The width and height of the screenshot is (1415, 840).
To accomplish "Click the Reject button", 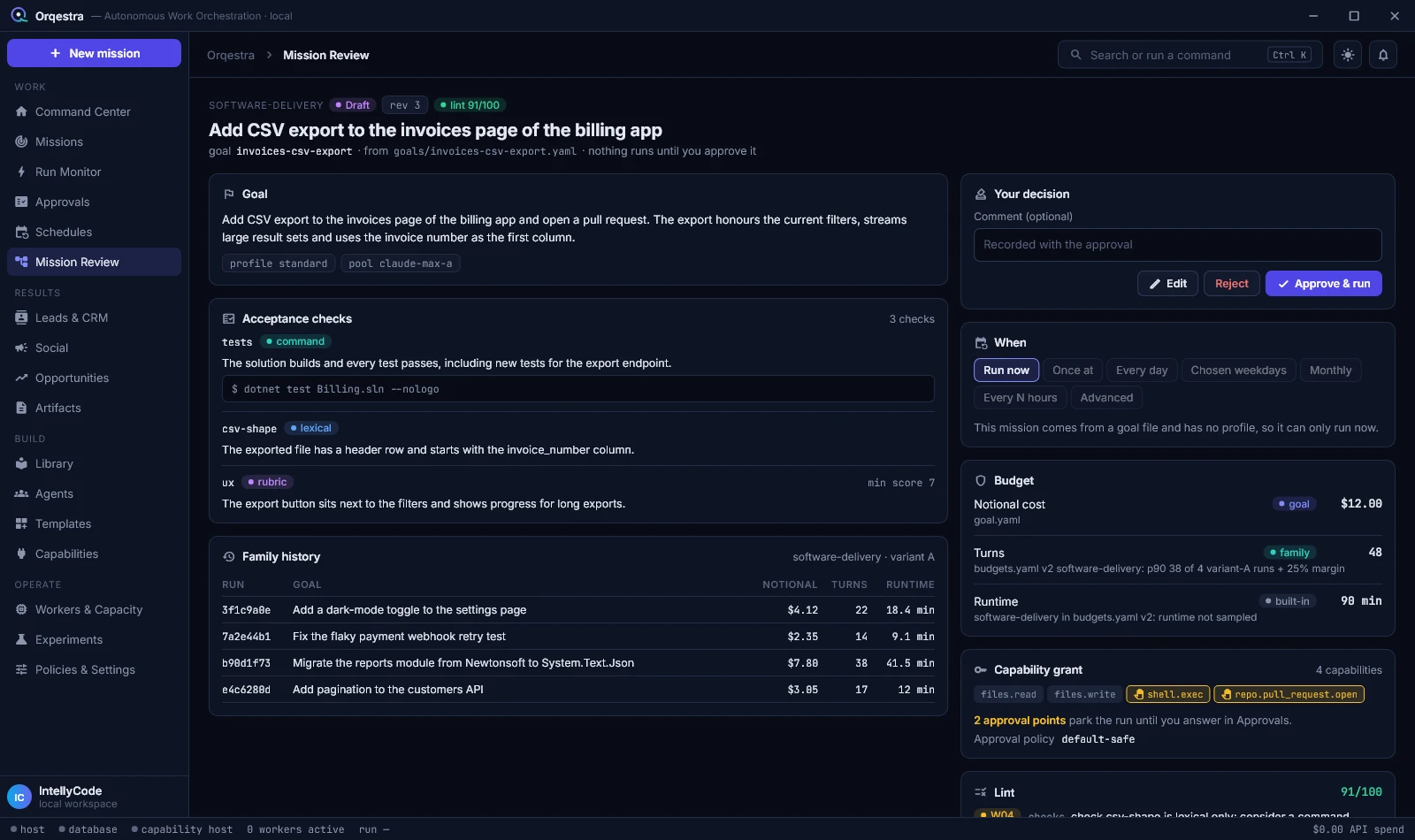I will coord(1231,284).
